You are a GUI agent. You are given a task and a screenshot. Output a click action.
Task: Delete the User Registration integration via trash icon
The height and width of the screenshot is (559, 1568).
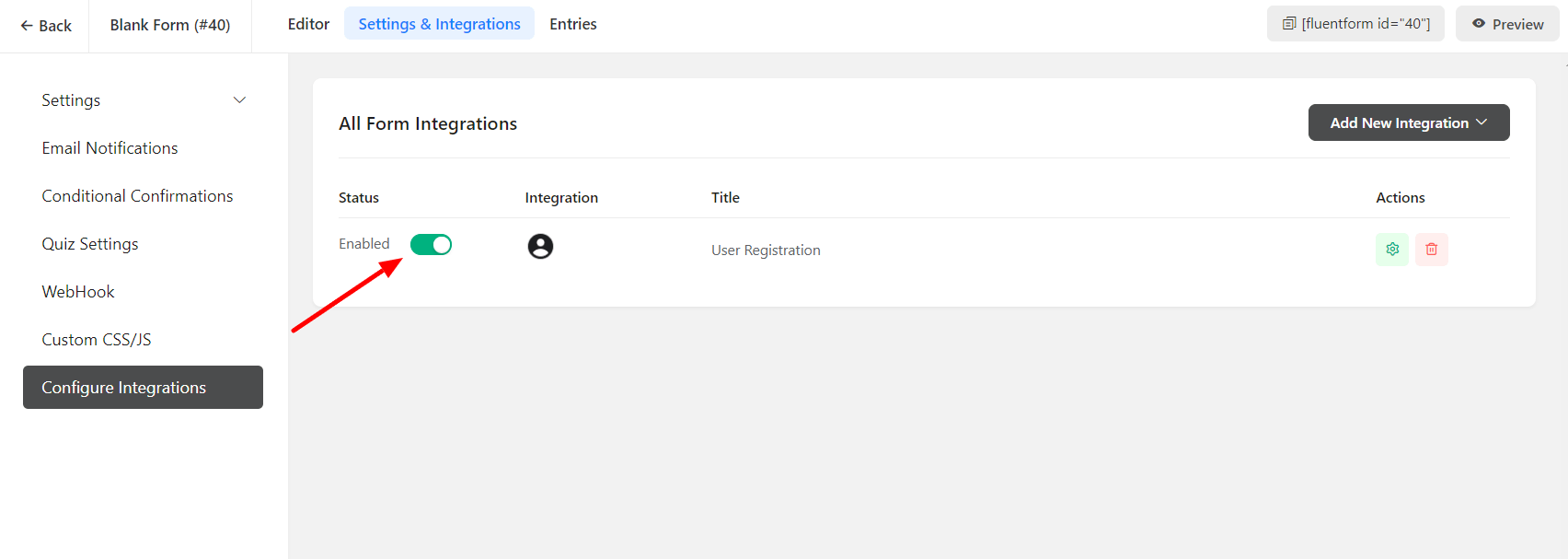click(1431, 250)
